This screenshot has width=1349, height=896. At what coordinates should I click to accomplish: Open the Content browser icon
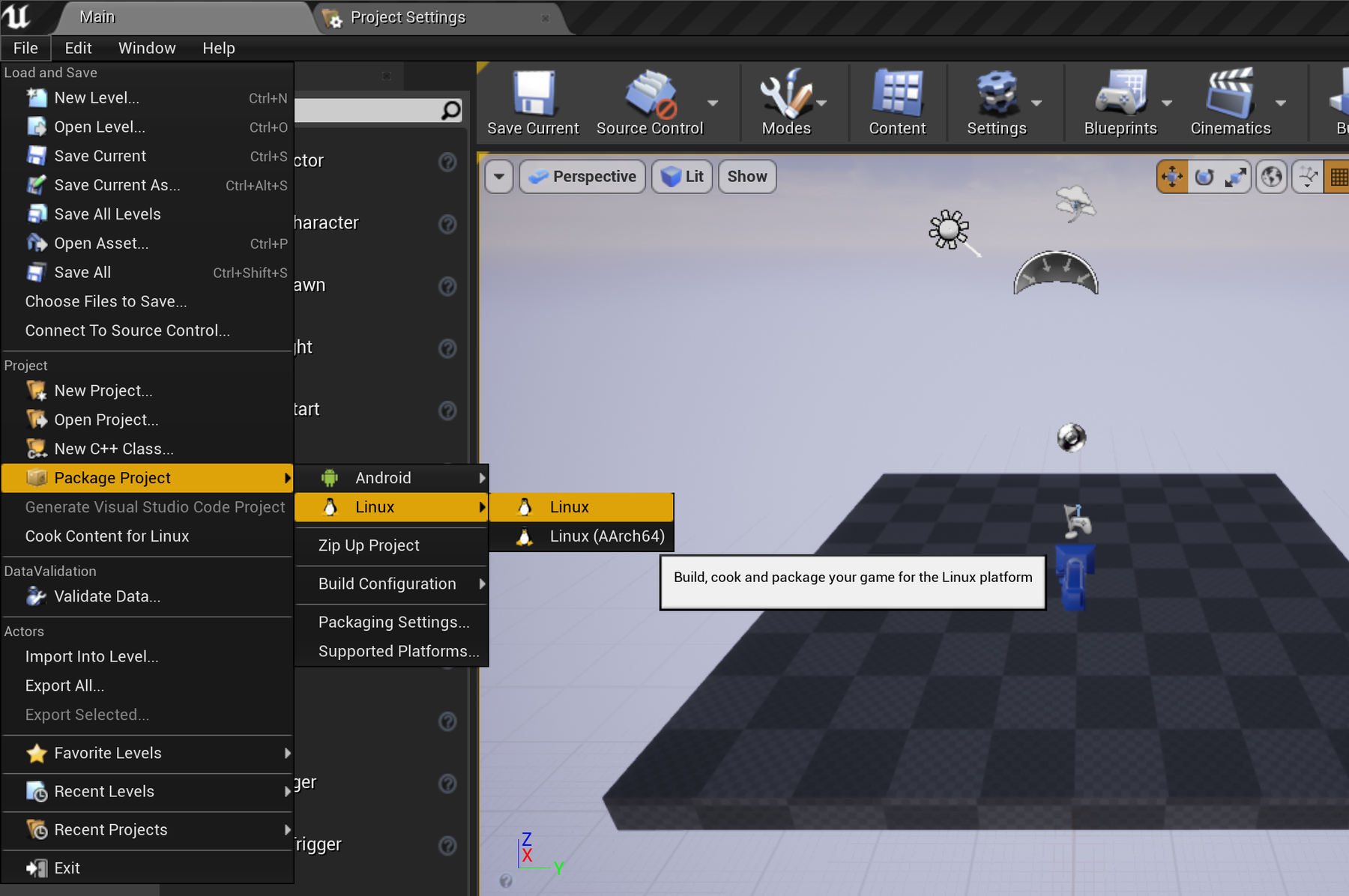897,94
